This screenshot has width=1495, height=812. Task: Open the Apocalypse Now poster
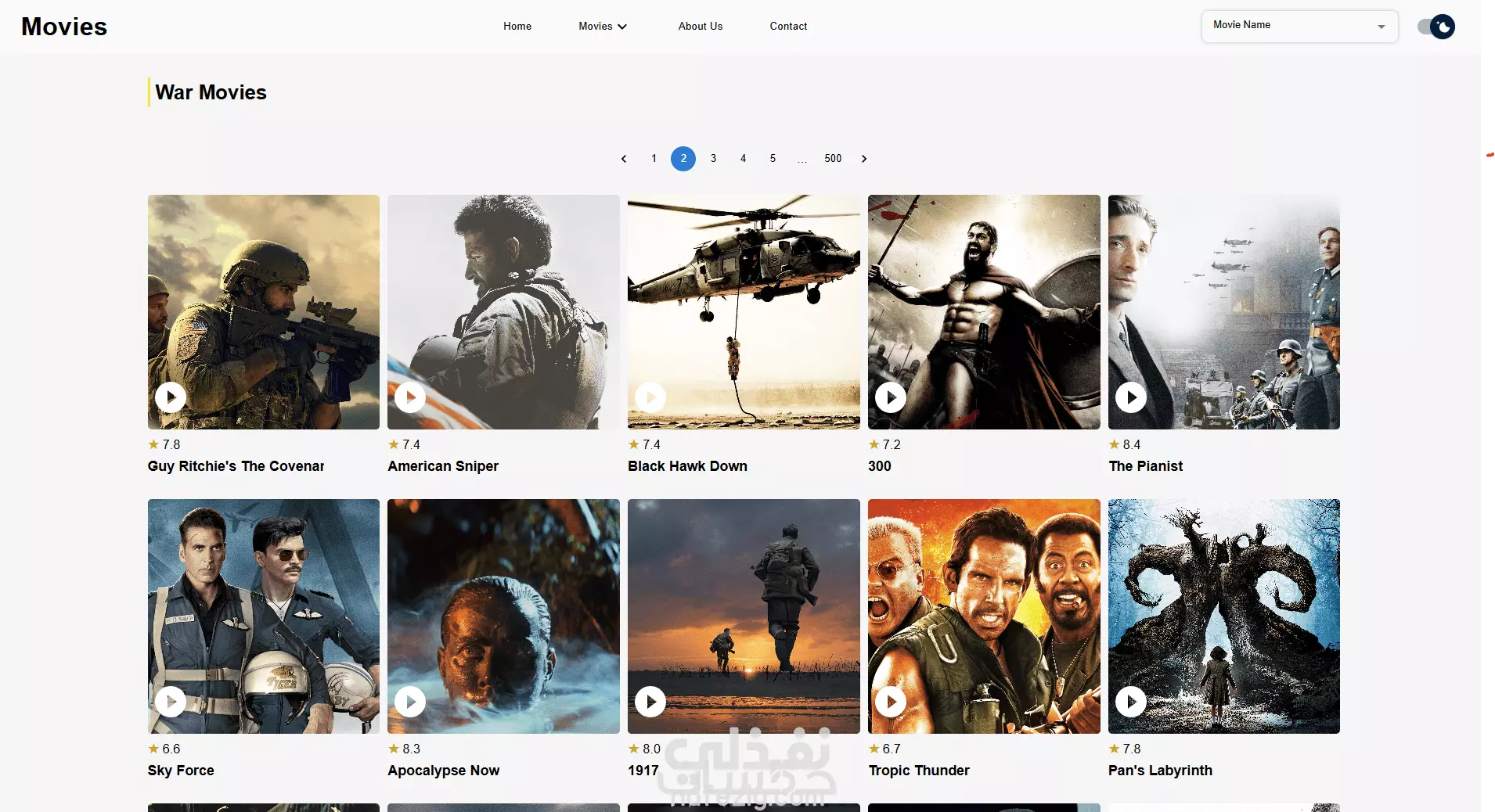503,616
